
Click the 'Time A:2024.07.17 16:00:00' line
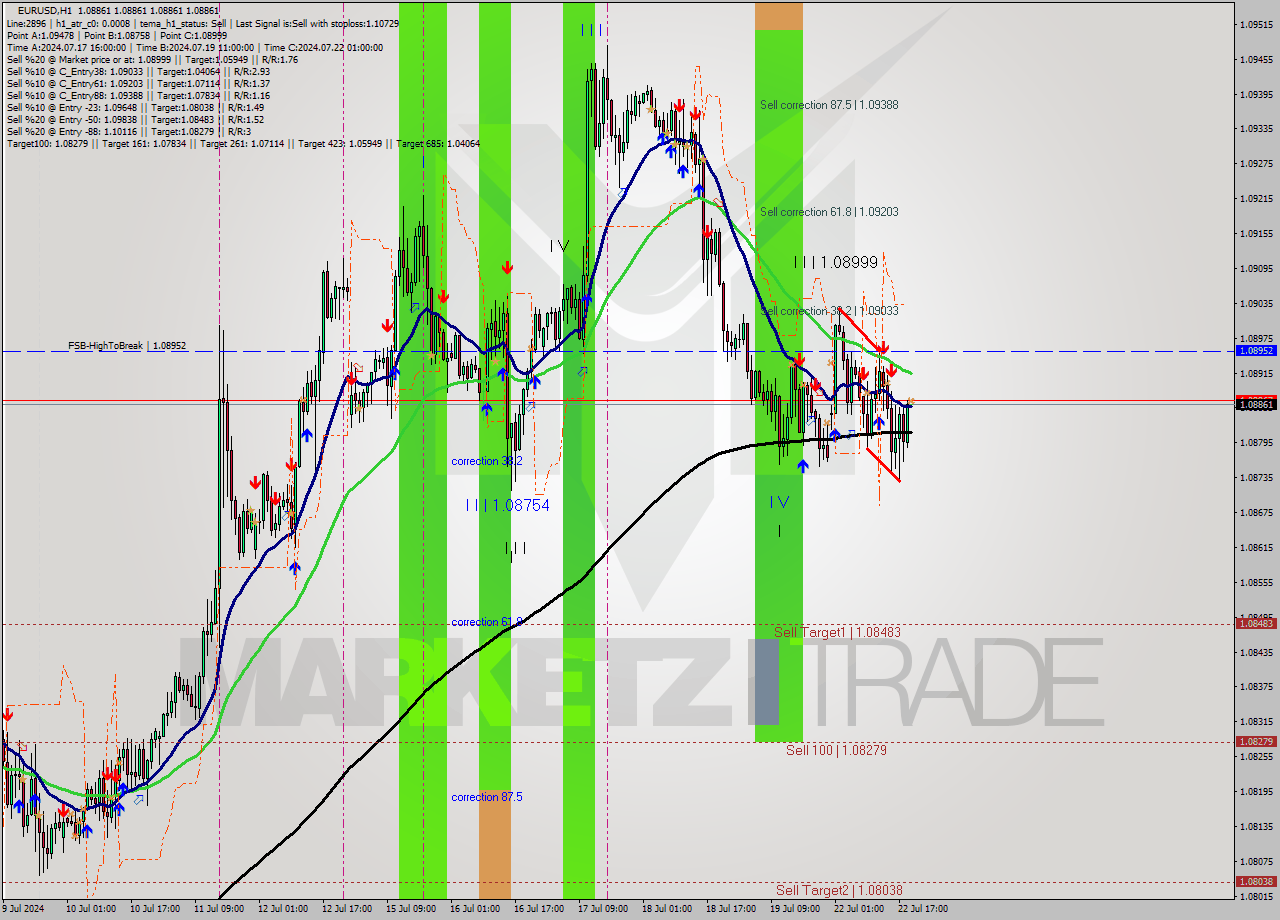(194, 47)
